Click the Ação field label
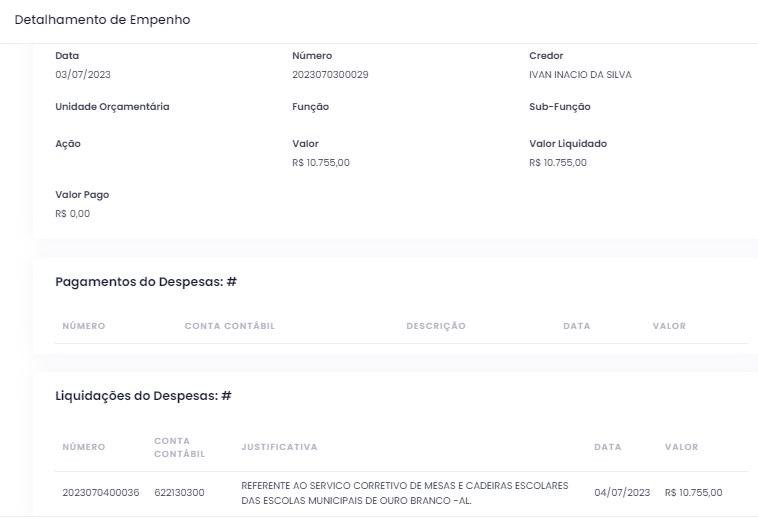This screenshot has height=519, width=758. pyautogui.click(x=68, y=144)
